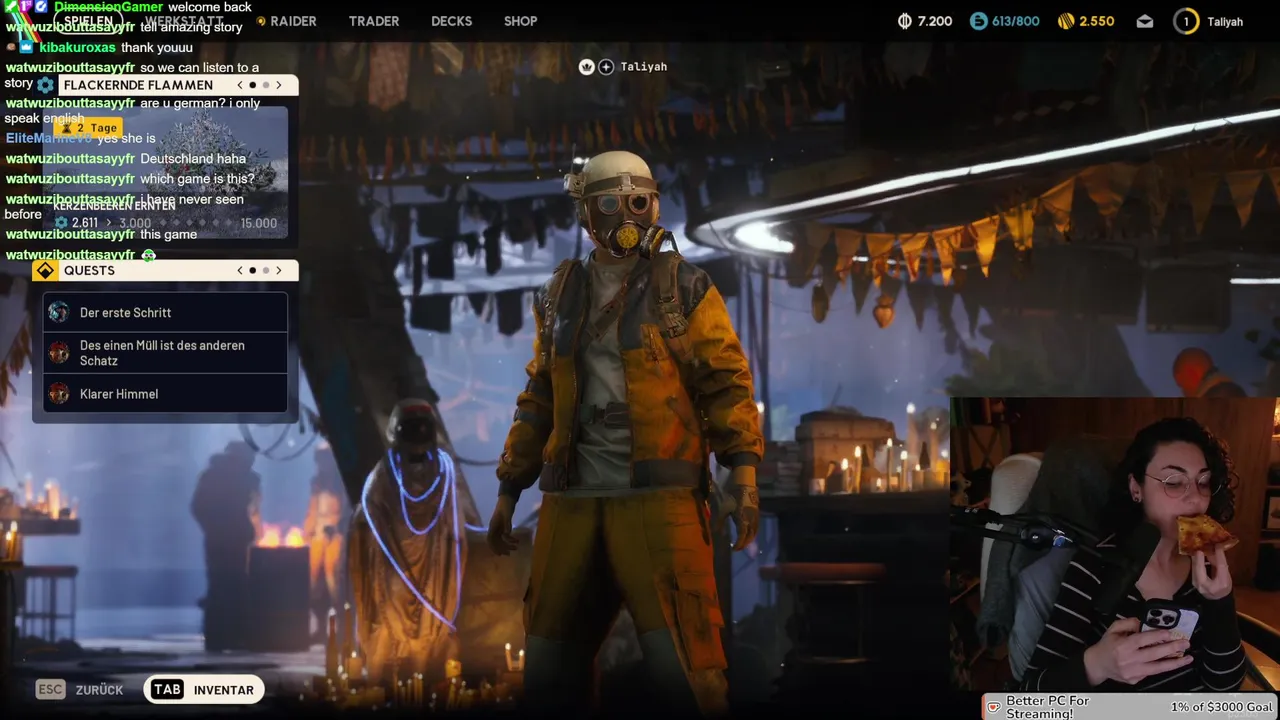Switch to the DECKS tab
The height and width of the screenshot is (720, 1280).
451,21
